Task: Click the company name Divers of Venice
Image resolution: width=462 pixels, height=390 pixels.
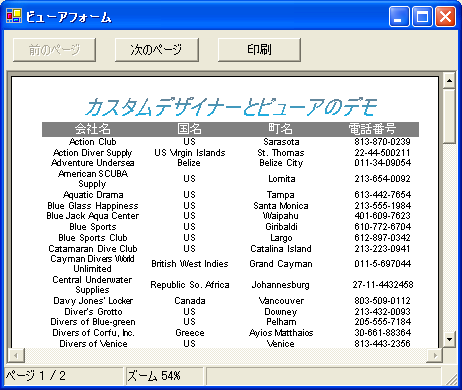Action: coord(93,344)
